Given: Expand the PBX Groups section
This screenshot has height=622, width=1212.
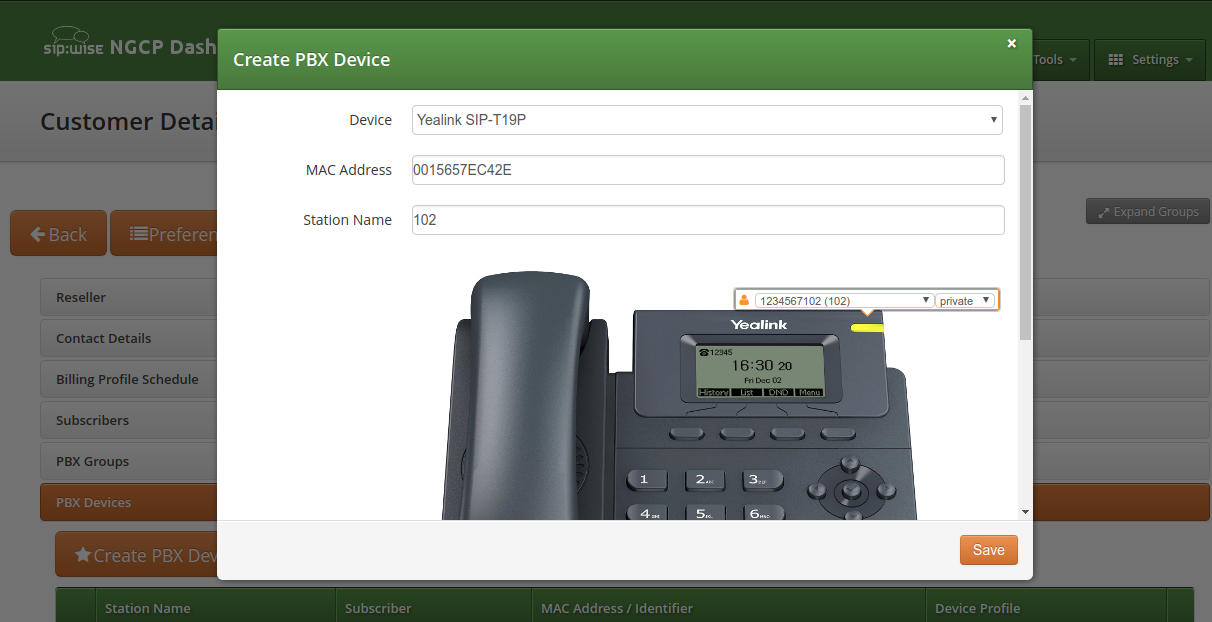Looking at the screenshot, I should click(129, 461).
